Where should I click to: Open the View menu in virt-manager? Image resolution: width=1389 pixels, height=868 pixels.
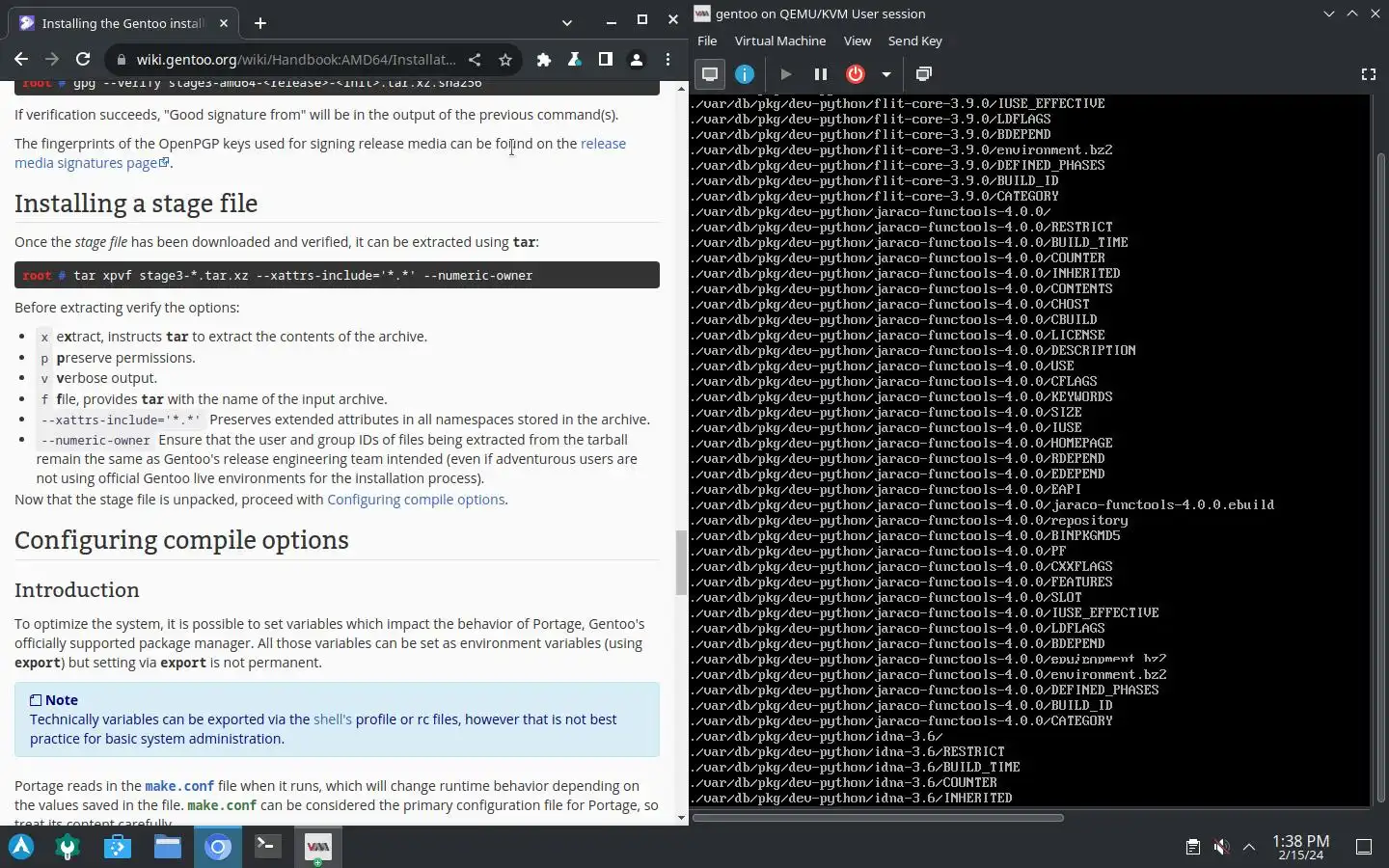tap(857, 41)
